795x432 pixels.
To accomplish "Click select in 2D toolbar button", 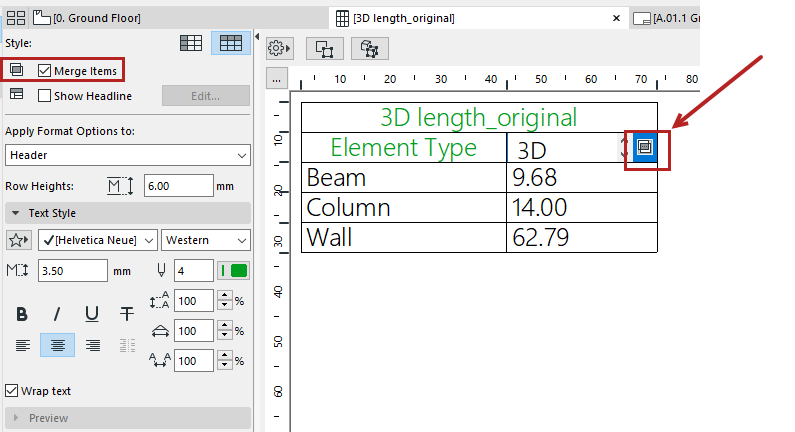I will [324, 48].
